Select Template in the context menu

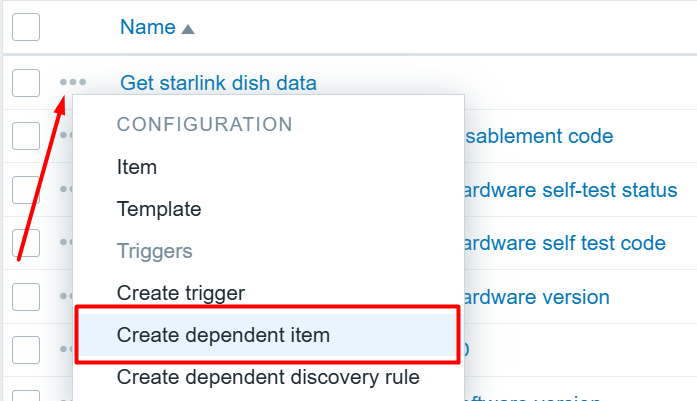tap(159, 209)
